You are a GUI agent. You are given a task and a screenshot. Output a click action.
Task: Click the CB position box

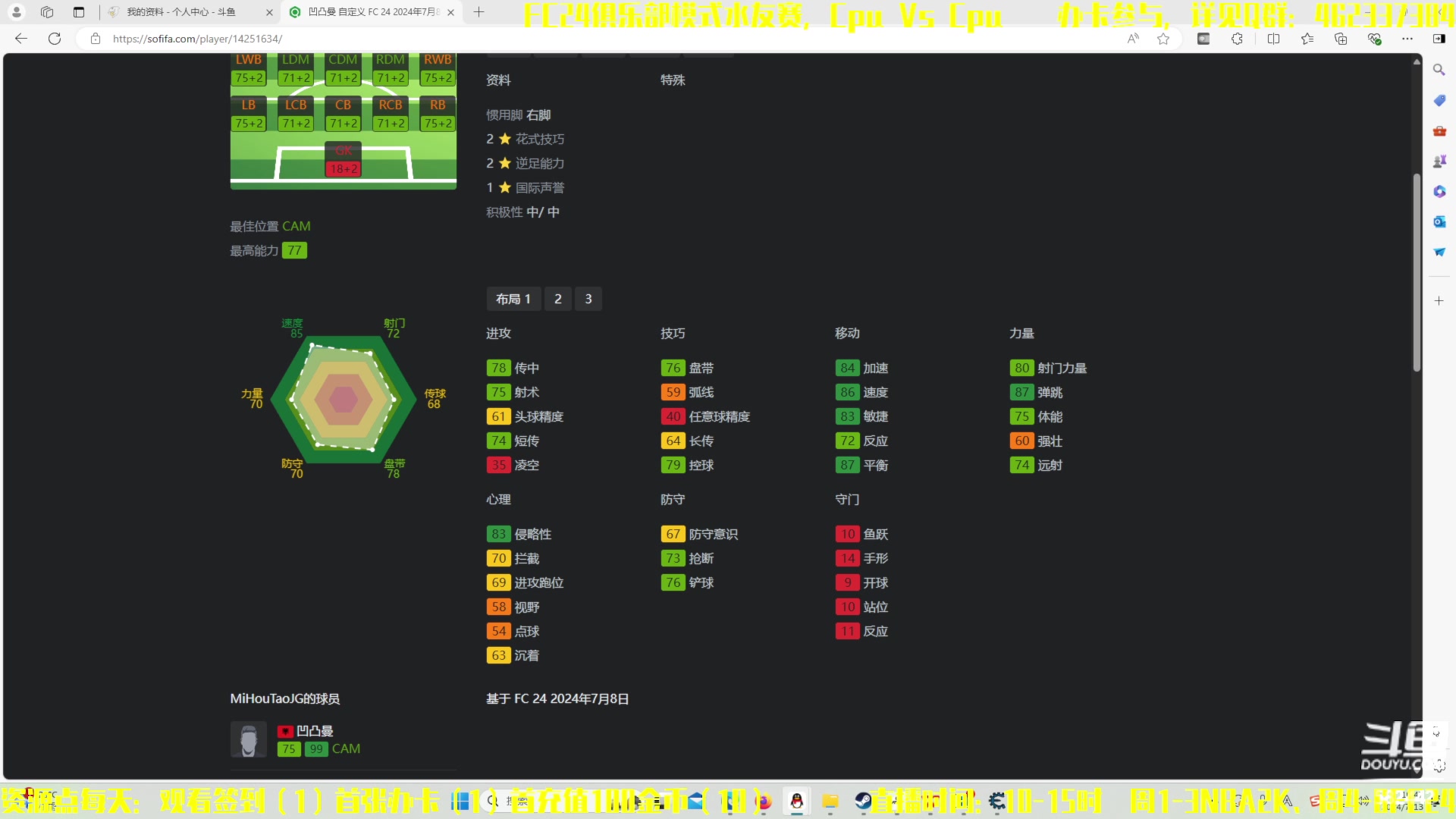point(344,114)
